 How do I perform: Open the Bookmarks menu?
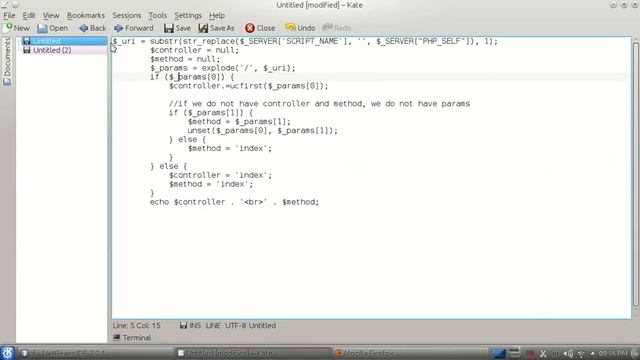86,16
